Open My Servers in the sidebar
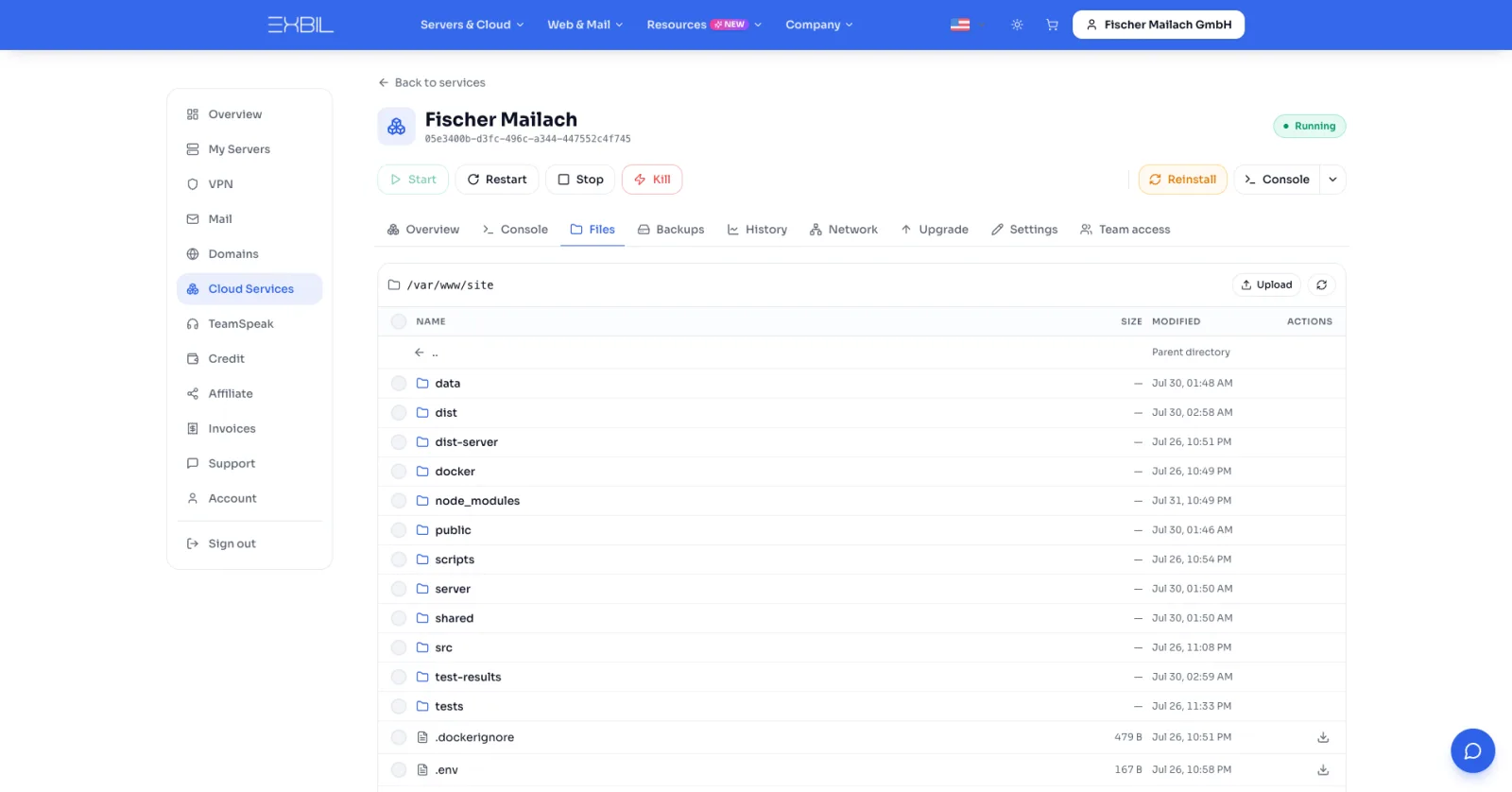 (249, 149)
